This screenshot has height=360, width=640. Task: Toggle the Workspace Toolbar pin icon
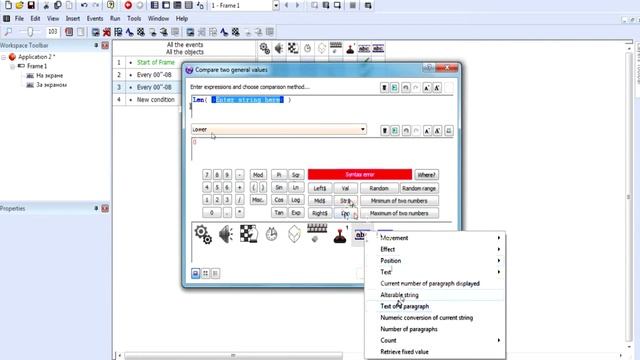[96, 45]
